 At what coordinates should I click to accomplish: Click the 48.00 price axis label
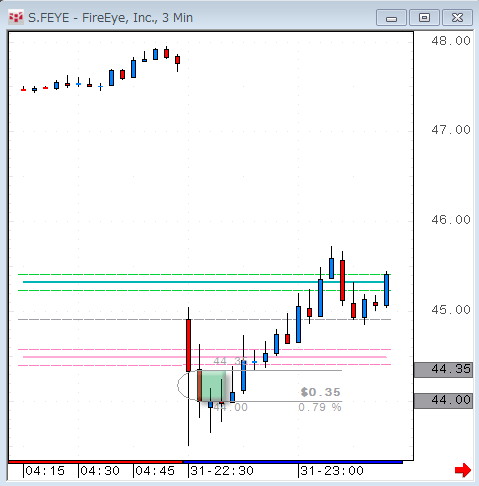(x=451, y=41)
